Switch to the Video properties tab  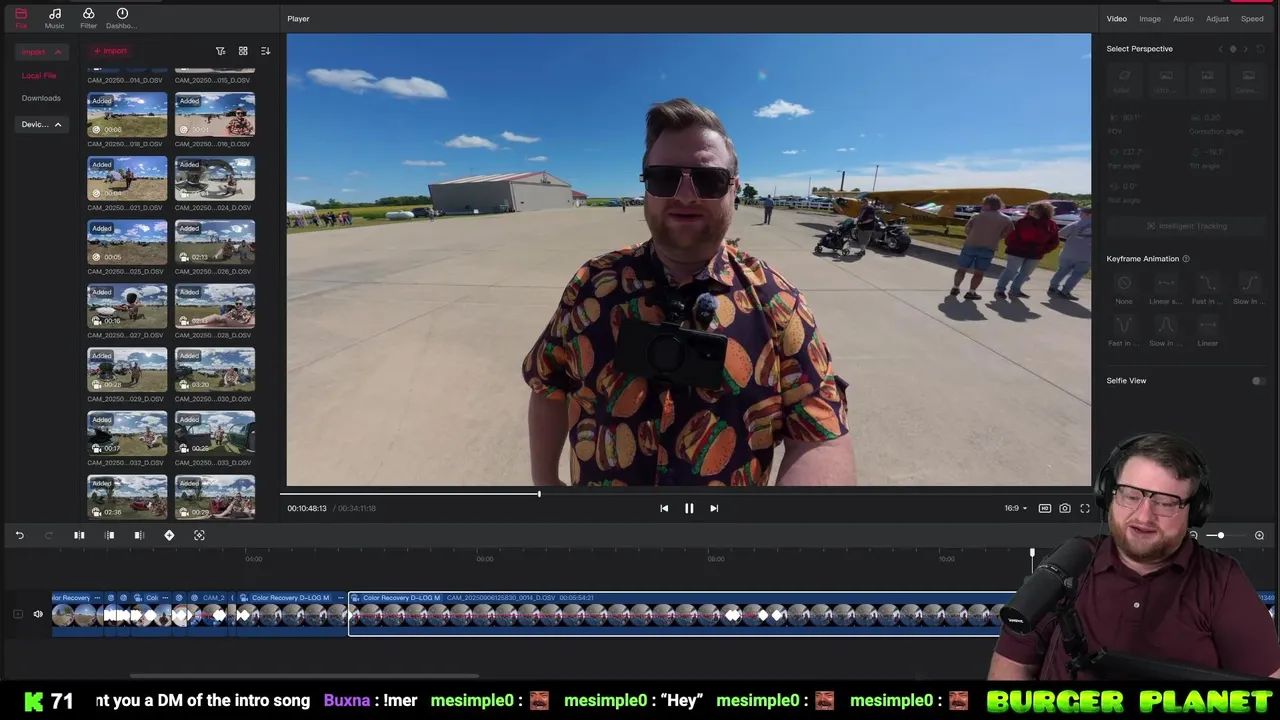click(x=1116, y=18)
